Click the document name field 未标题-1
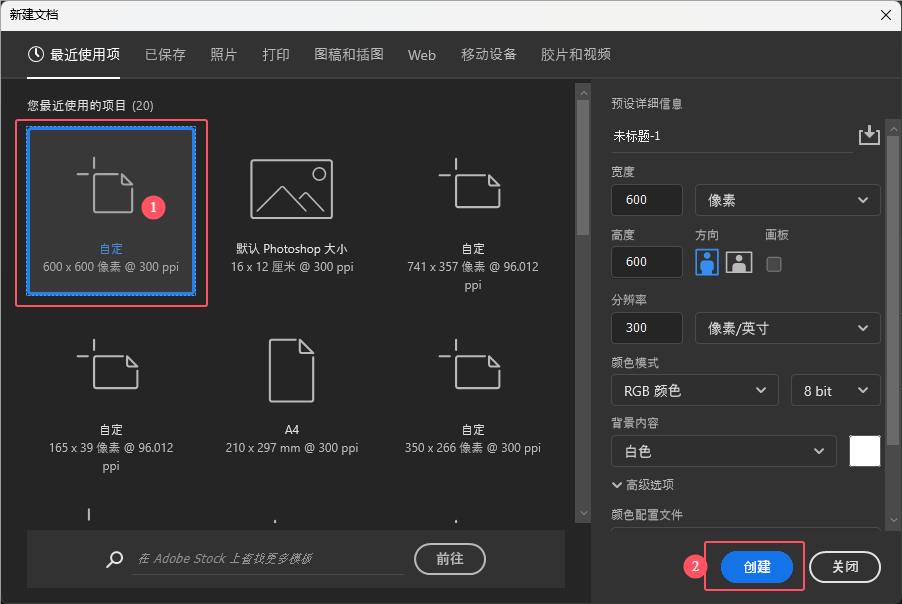The width and height of the screenshot is (902, 604). click(732, 136)
